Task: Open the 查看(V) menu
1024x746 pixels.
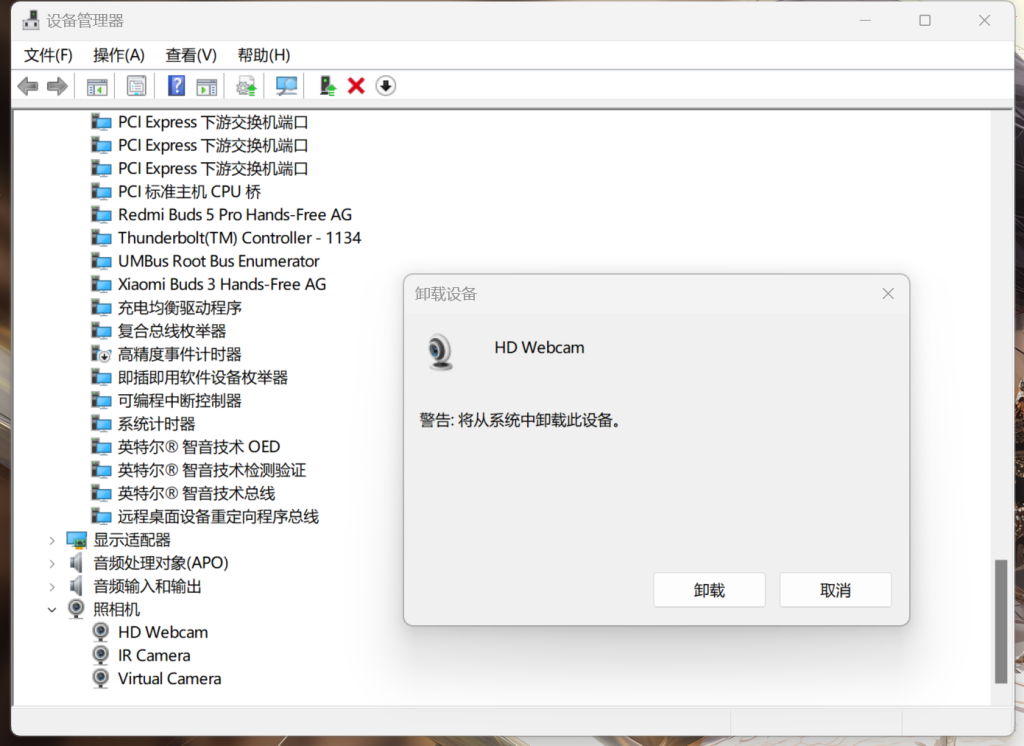Action: pos(191,55)
